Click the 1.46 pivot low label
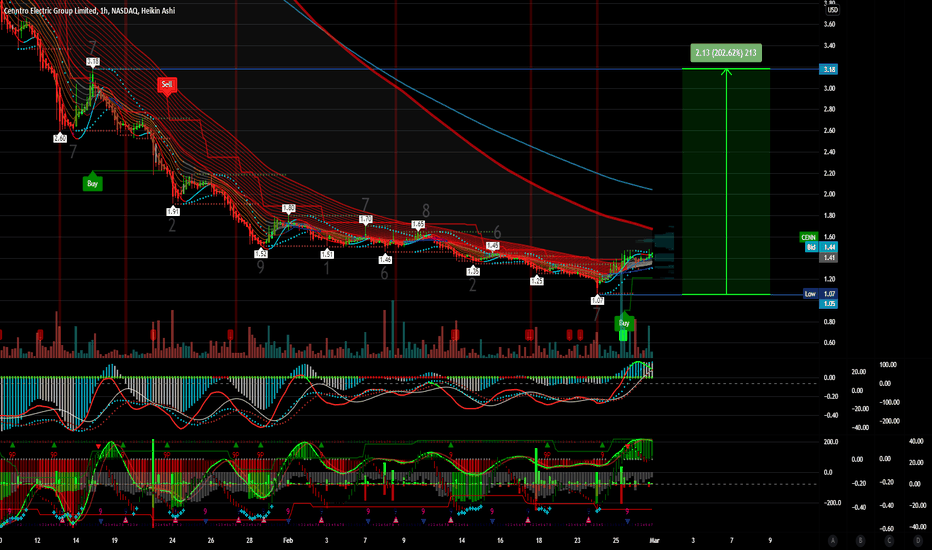Screen dimensions: 932x550 tap(385, 259)
